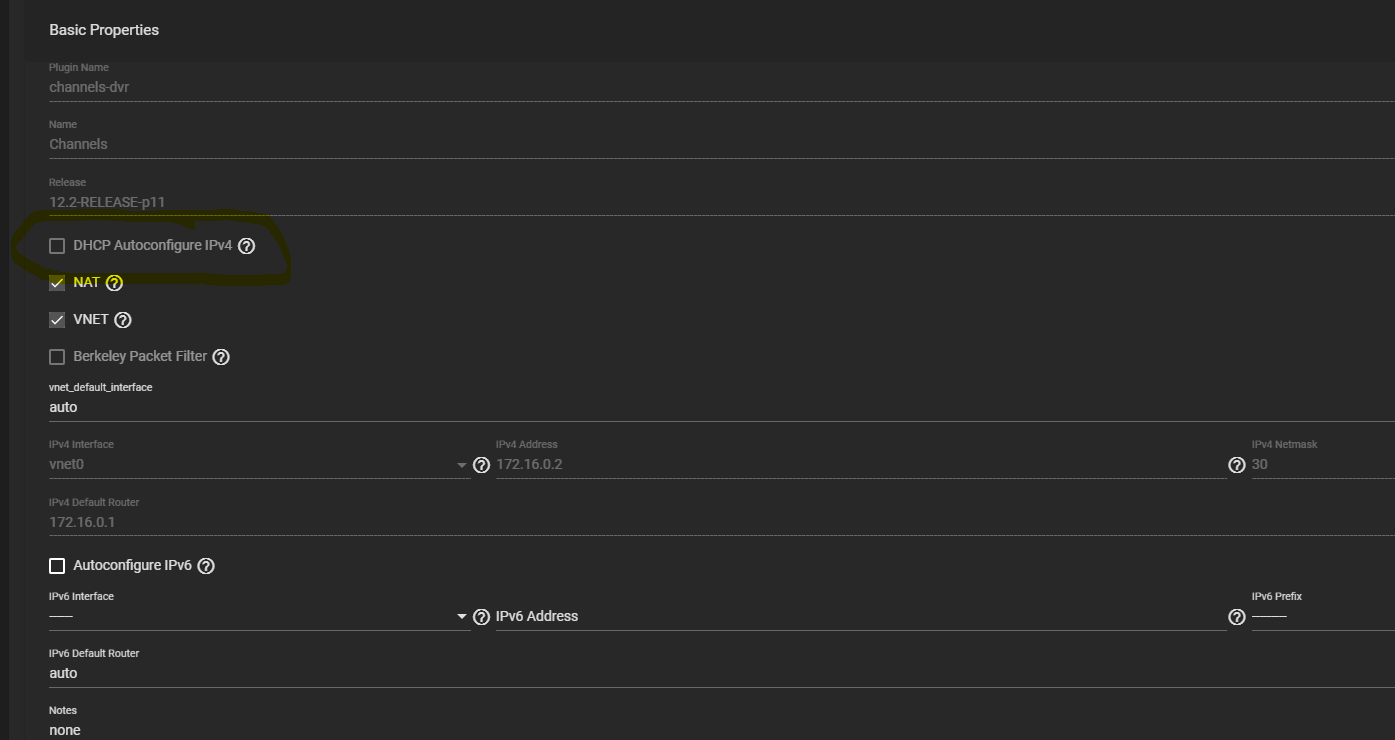Screen dimensions: 1395x740
Task: Click help icon next to IPv4 Interface
Action: pos(481,465)
